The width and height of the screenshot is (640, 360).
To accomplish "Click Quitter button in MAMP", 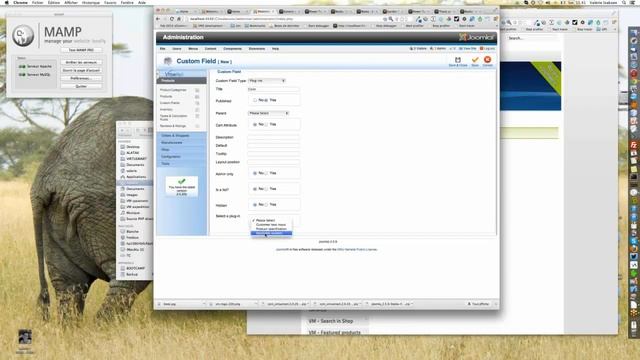I will point(81,86).
